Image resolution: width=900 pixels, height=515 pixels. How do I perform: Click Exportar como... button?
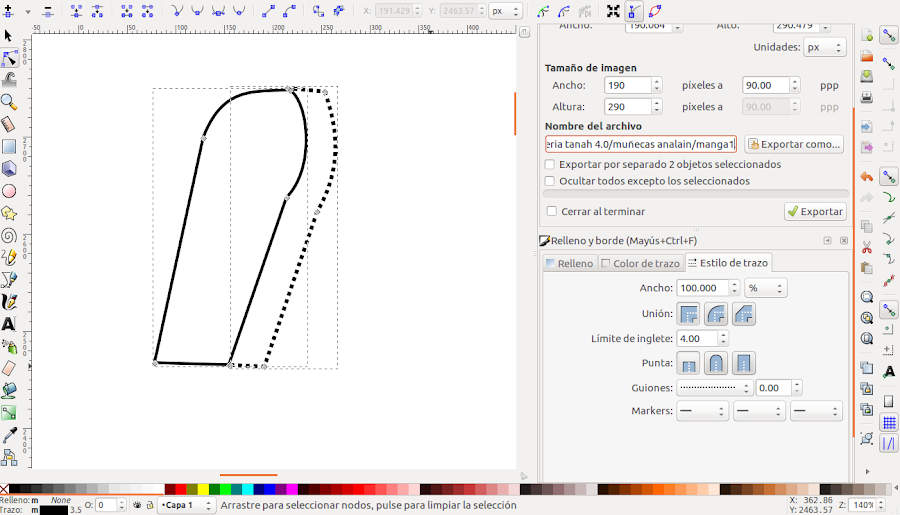point(794,144)
